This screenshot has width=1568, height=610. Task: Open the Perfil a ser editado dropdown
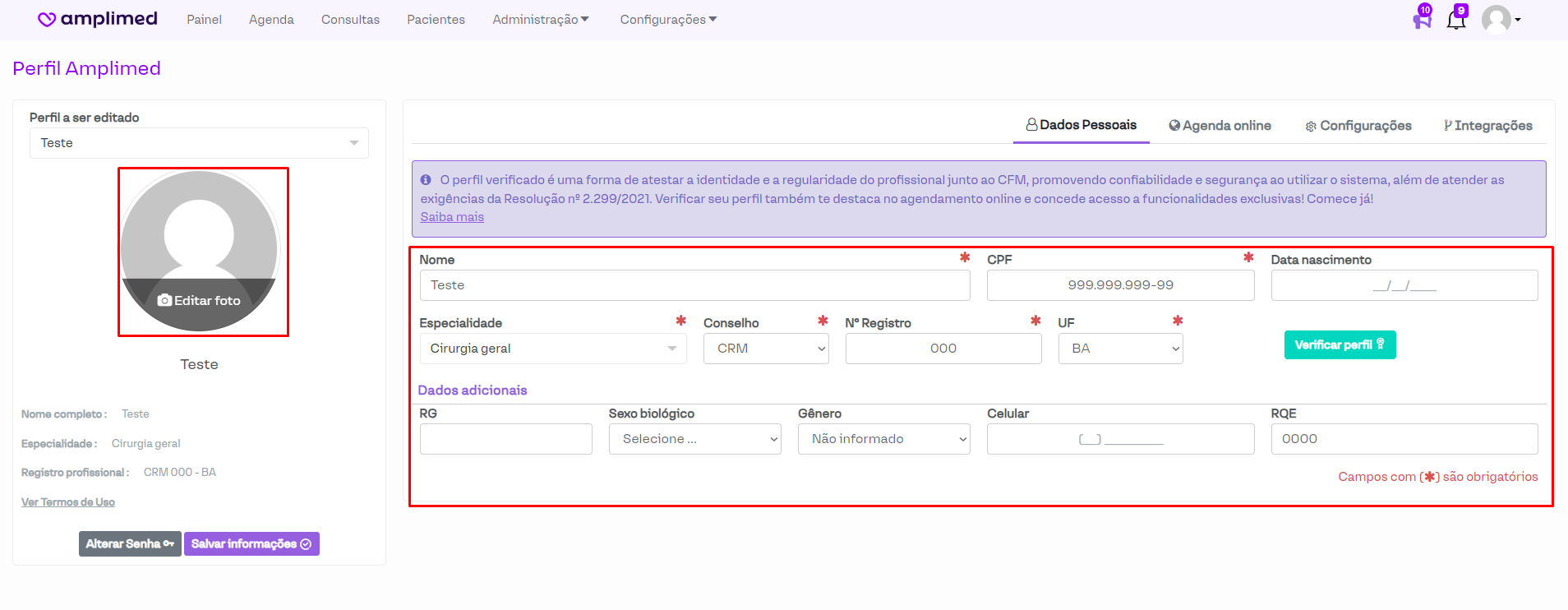tap(199, 143)
